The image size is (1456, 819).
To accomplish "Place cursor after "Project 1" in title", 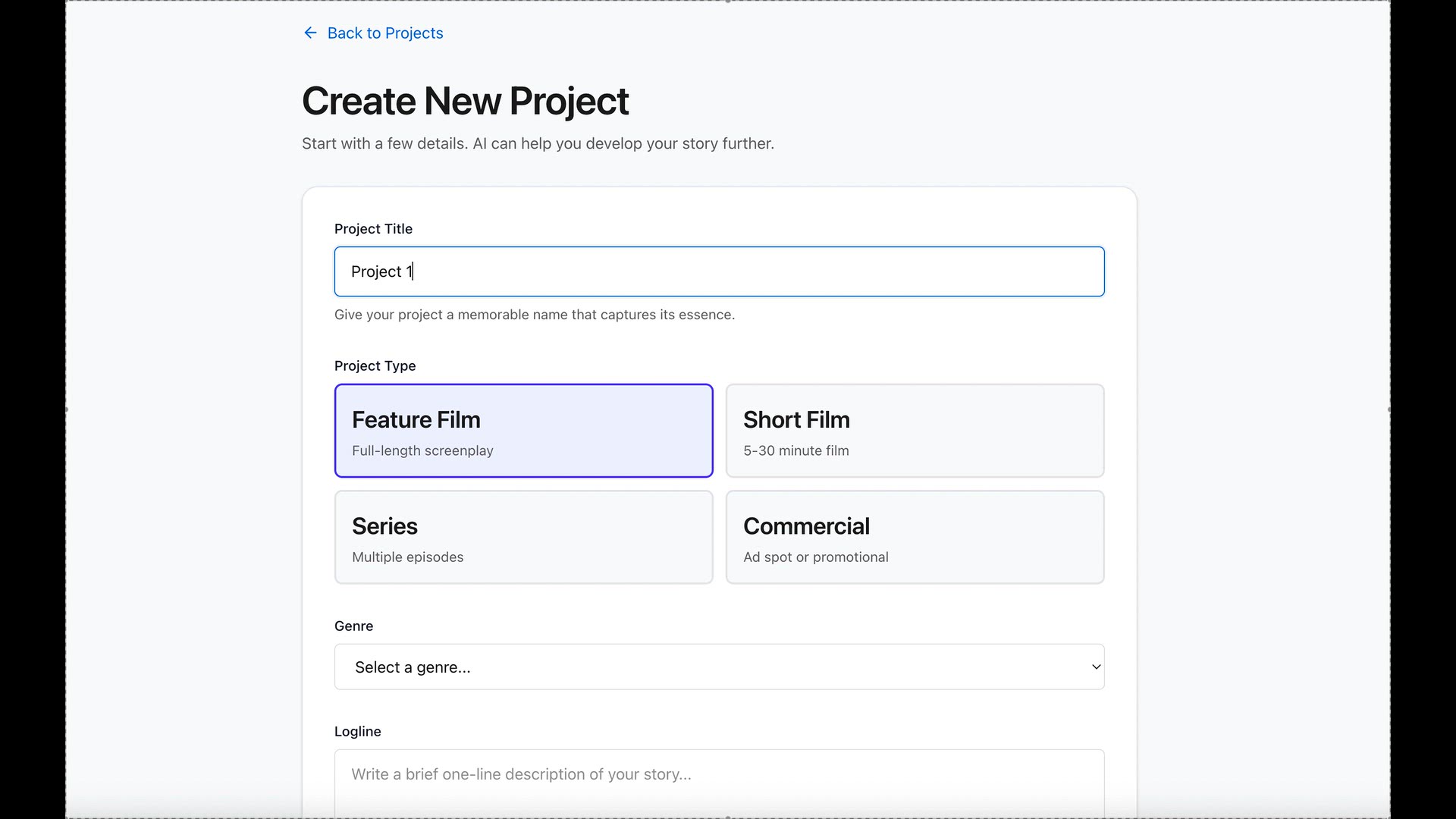I will click(413, 271).
